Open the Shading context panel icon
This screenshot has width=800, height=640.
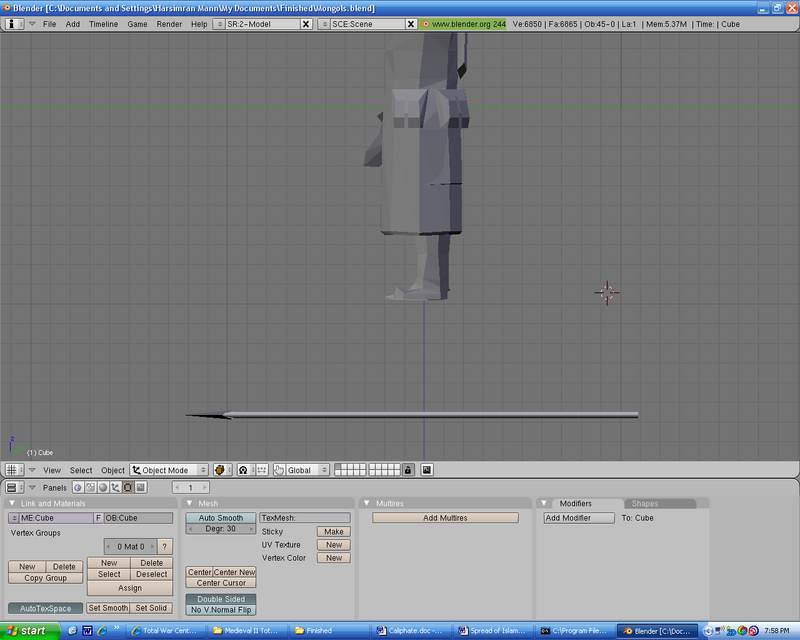[x=103, y=487]
